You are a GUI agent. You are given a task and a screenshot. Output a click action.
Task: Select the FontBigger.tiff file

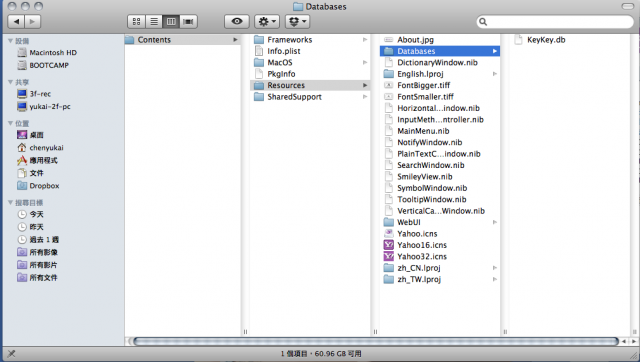point(440,85)
